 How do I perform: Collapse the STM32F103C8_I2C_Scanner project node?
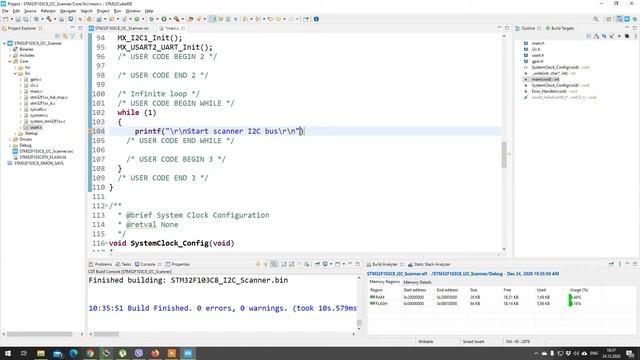coord(4,43)
